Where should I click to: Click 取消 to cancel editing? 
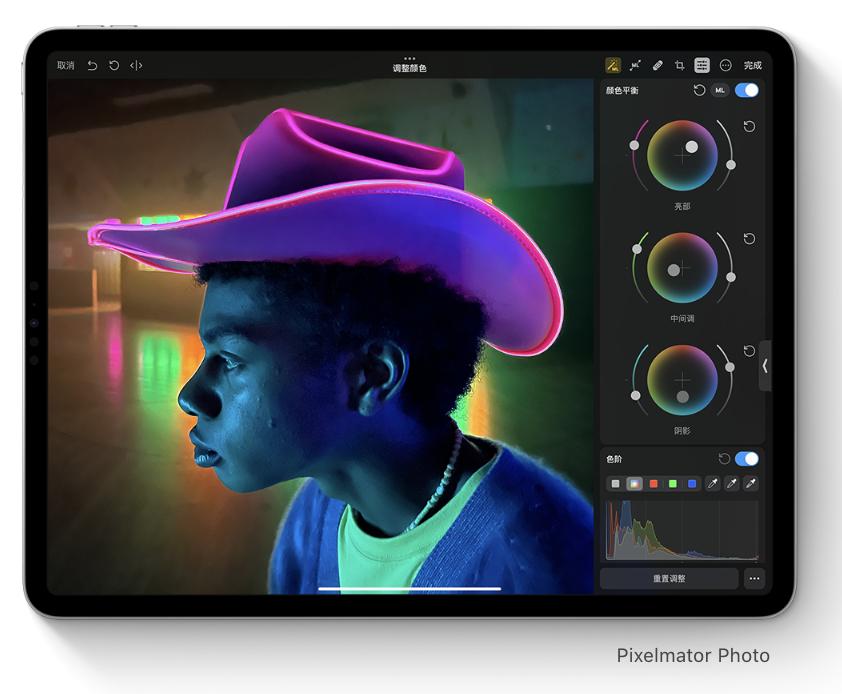[64, 64]
